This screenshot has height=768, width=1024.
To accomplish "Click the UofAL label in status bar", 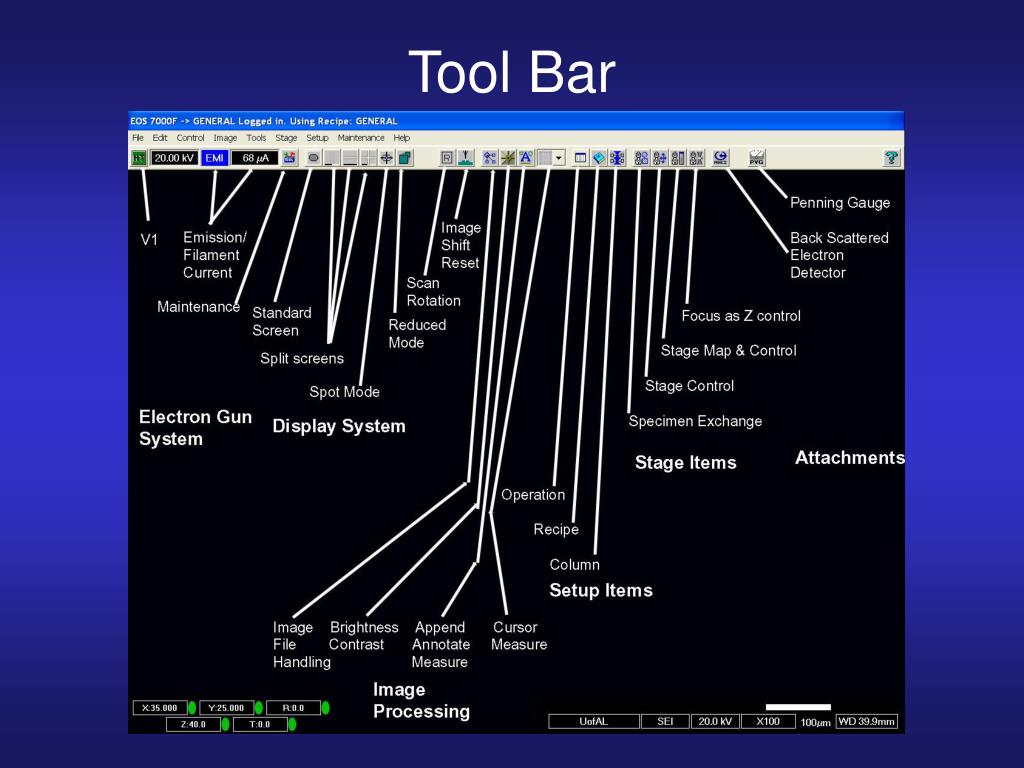I will click(594, 722).
